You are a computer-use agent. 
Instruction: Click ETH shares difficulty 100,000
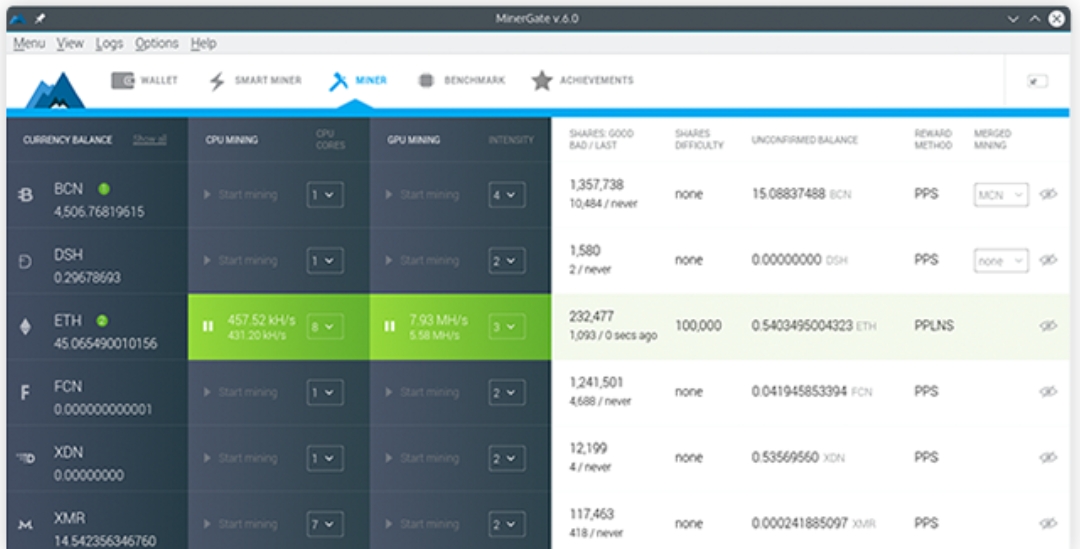click(698, 326)
